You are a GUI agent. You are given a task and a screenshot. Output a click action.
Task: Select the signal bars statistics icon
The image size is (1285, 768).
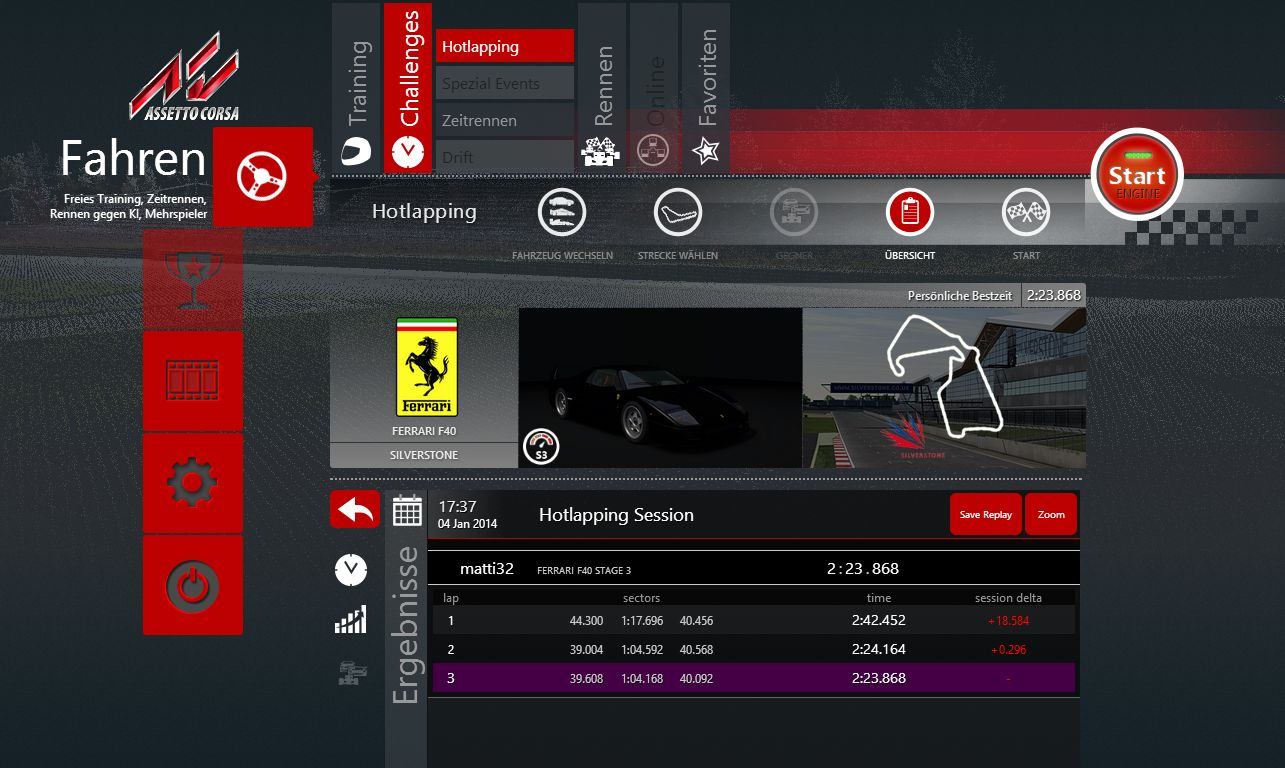(350, 621)
